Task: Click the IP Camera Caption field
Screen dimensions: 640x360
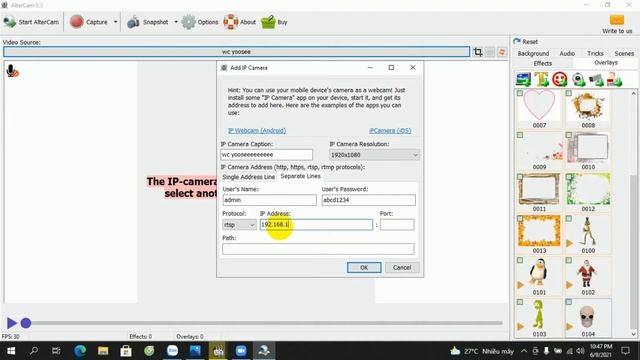Action: pos(267,155)
